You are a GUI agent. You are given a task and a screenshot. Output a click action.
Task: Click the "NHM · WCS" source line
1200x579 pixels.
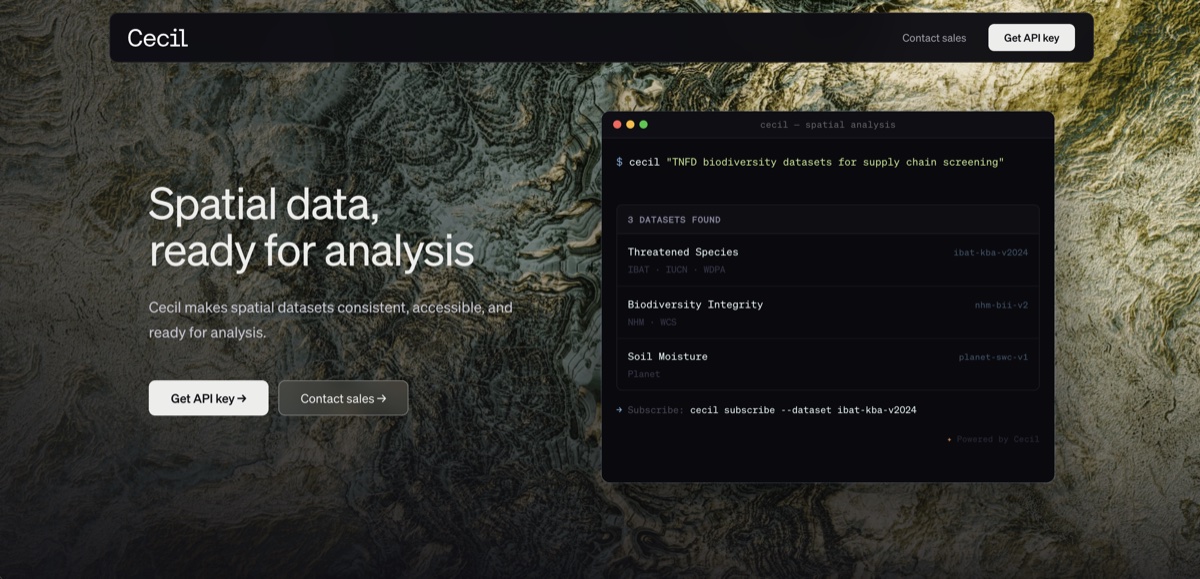click(652, 322)
